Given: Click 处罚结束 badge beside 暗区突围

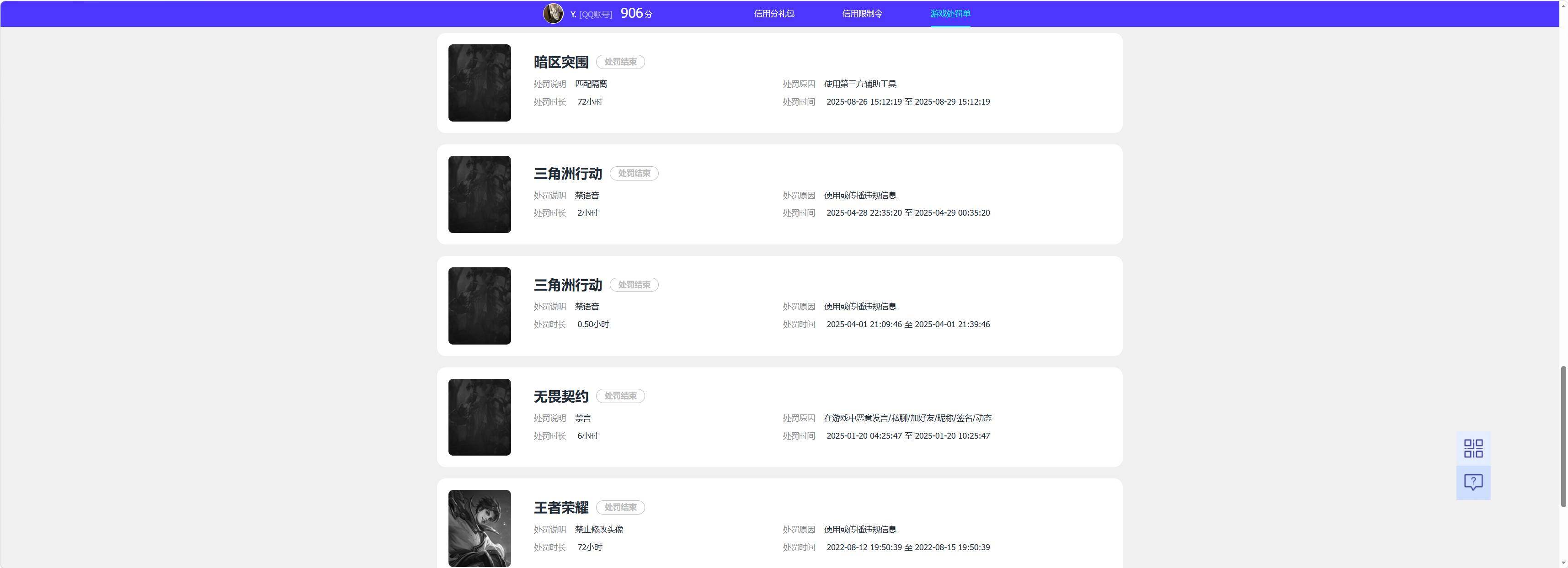Looking at the screenshot, I should [x=620, y=62].
